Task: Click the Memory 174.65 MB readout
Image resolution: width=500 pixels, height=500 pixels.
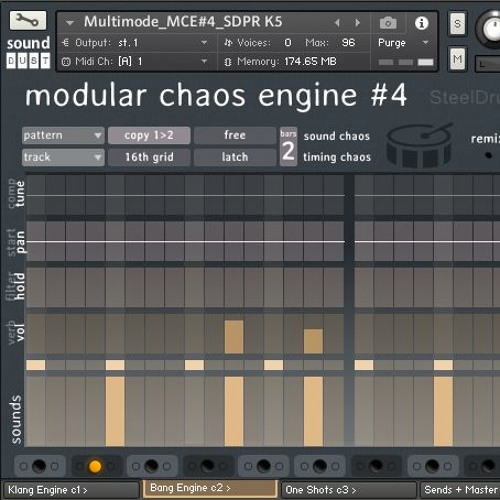Action: click(x=310, y=62)
